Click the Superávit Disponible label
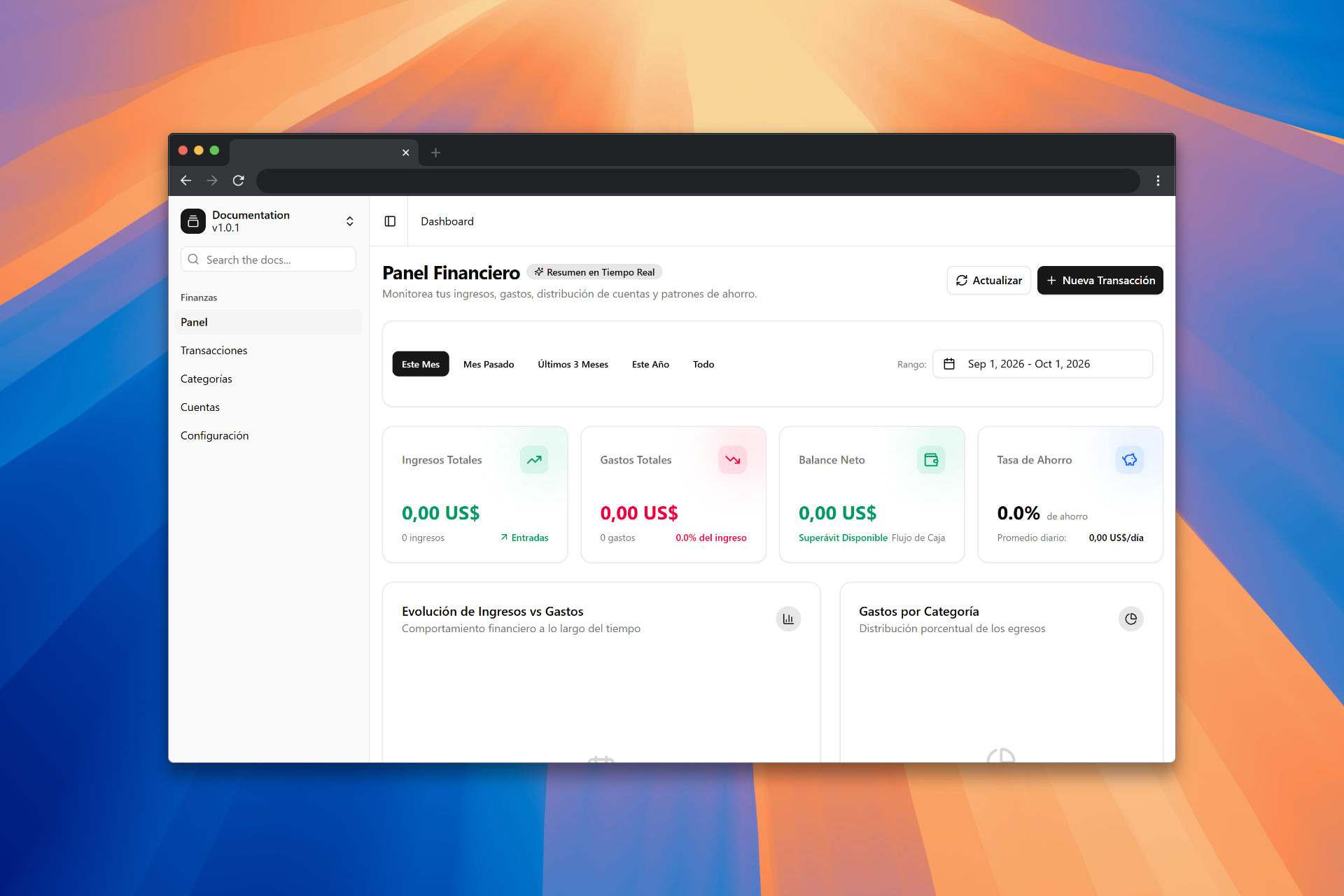Viewport: 1344px width, 896px height. tap(843, 538)
